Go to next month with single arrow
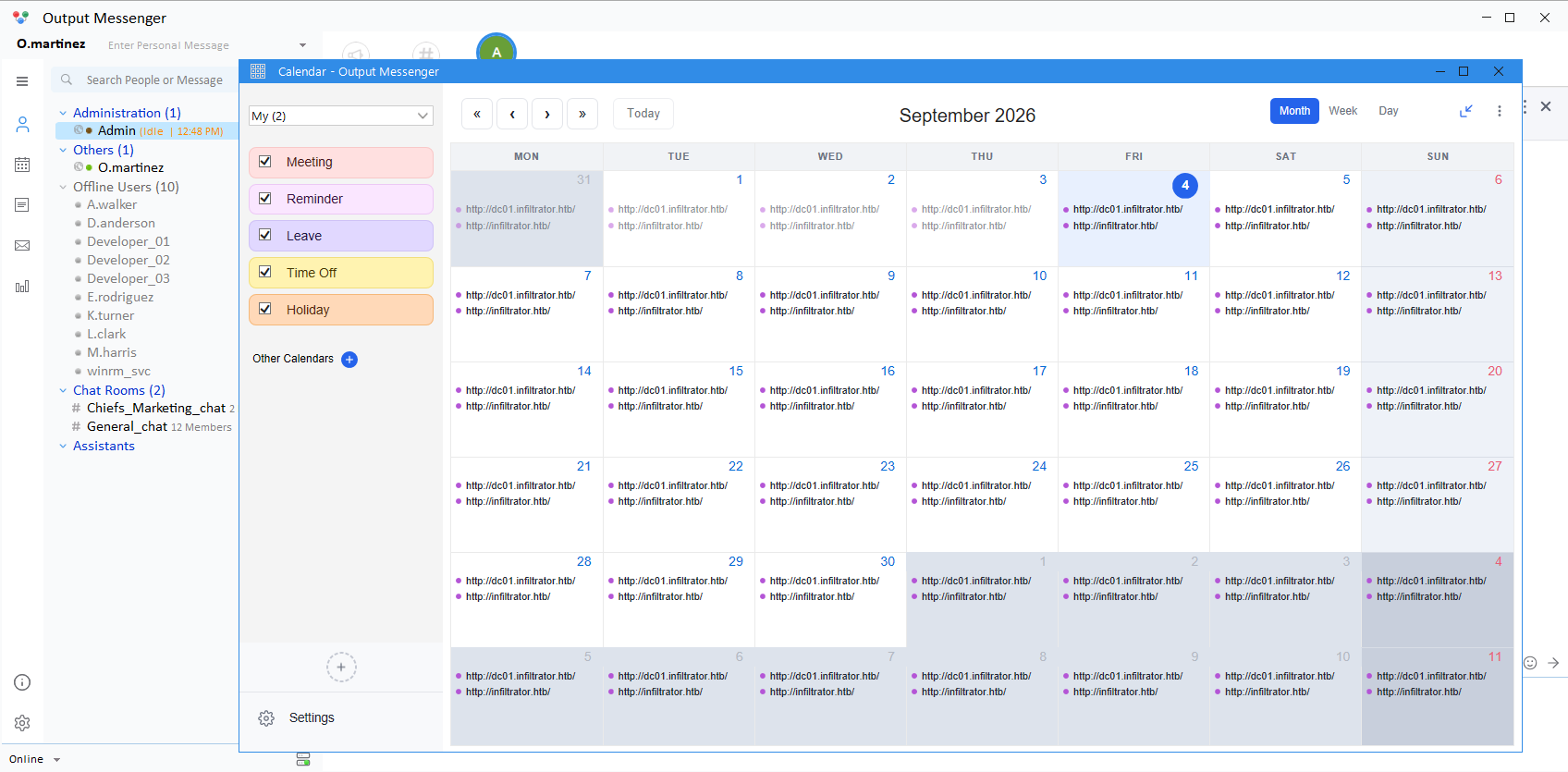This screenshot has width=1568, height=772. point(547,114)
